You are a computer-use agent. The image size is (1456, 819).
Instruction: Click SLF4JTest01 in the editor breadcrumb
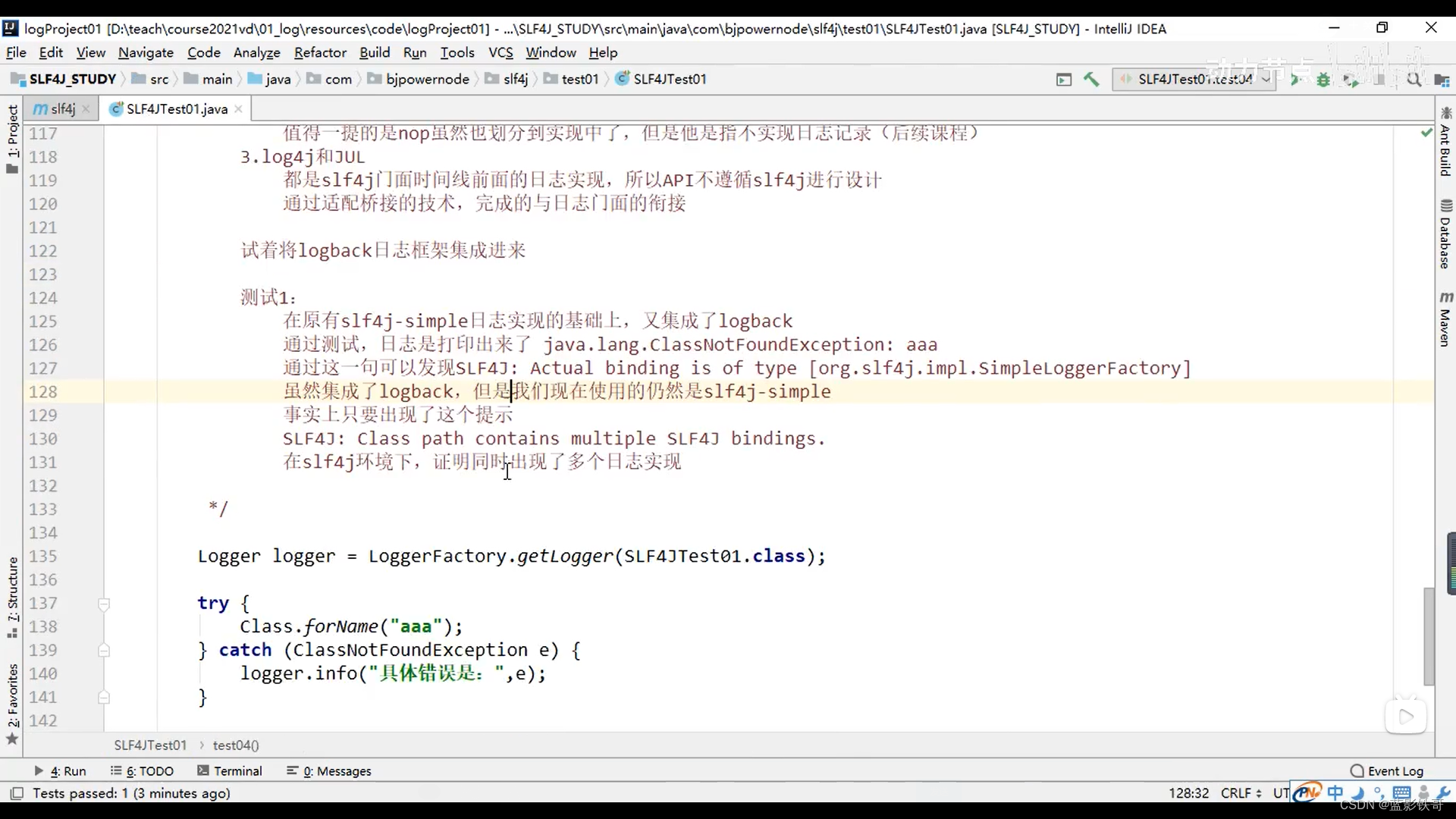150,745
